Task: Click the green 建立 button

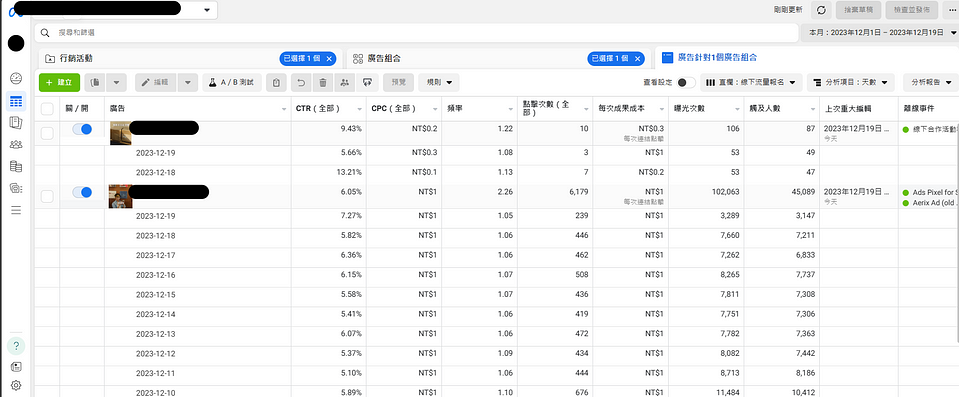Action: [x=59, y=82]
